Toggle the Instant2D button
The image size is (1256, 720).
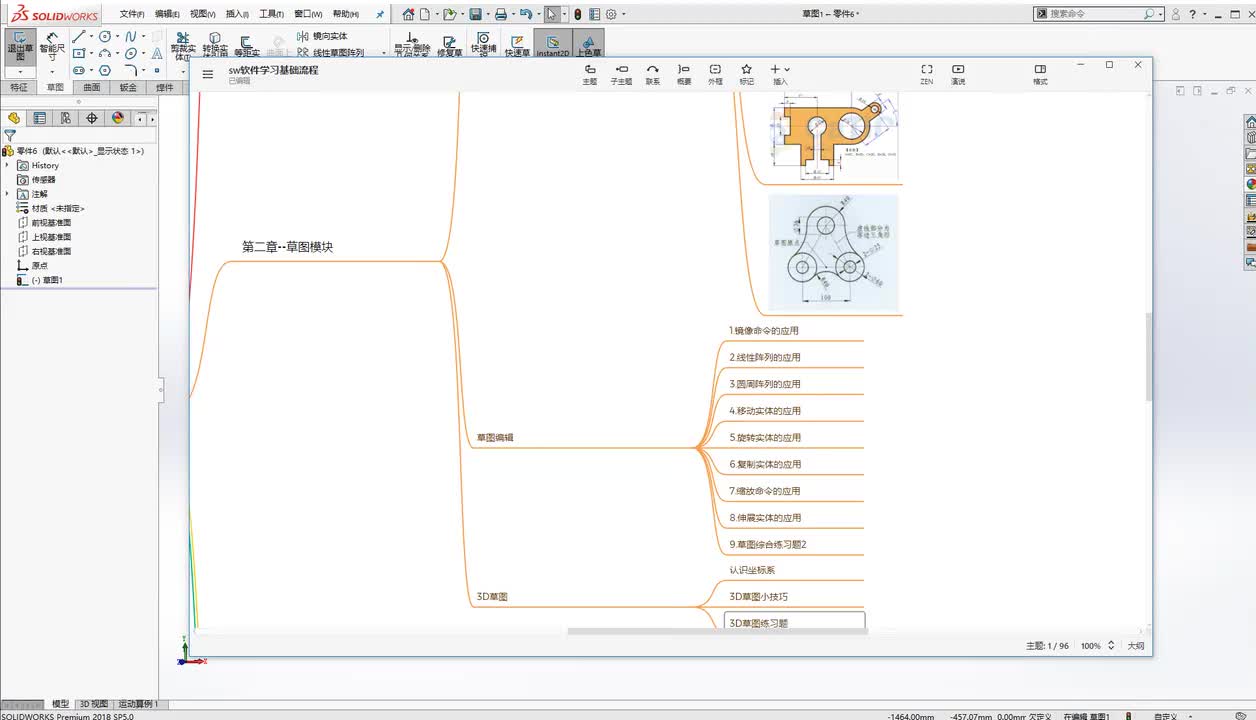coord(552,45)
